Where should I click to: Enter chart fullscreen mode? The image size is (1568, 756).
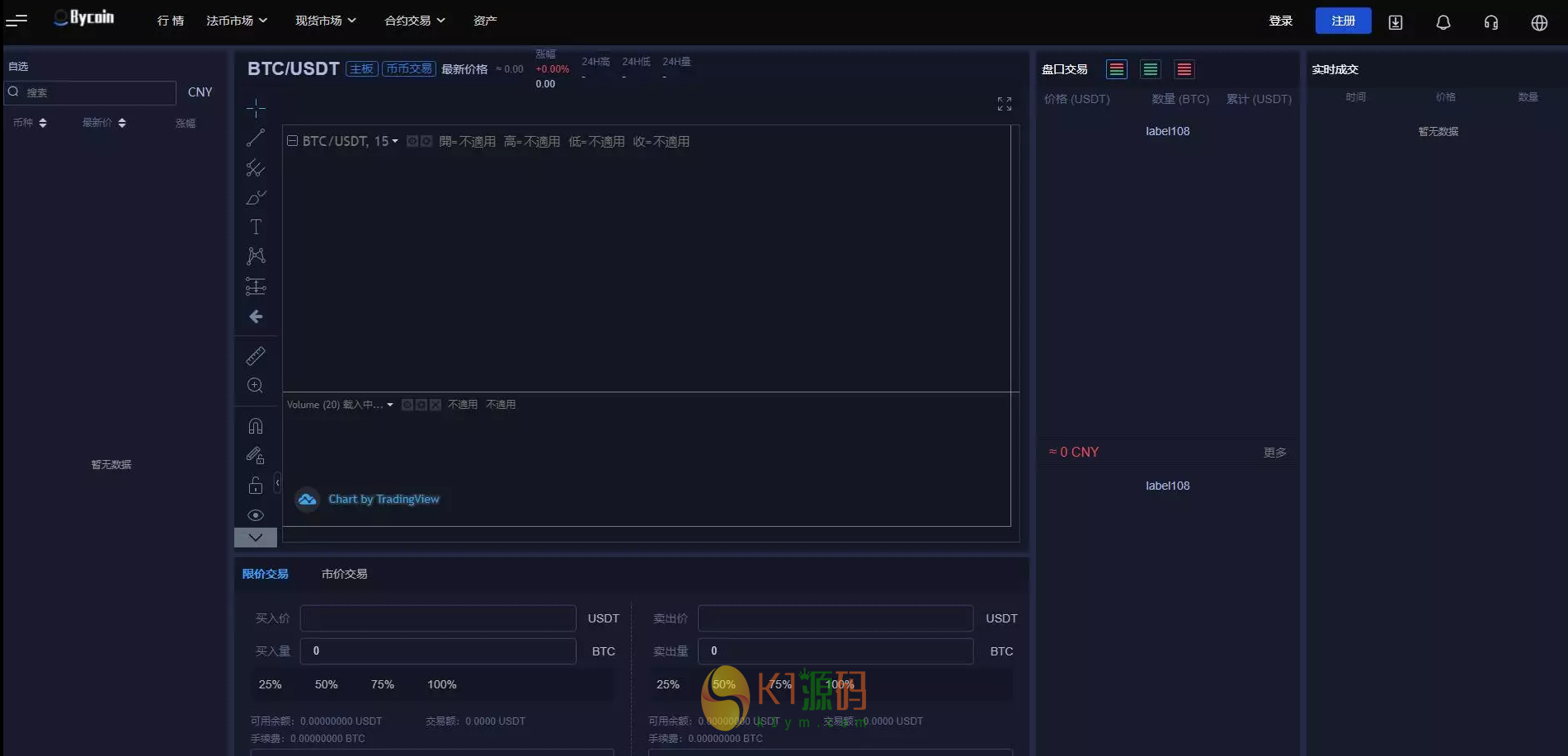[1004, 104]
